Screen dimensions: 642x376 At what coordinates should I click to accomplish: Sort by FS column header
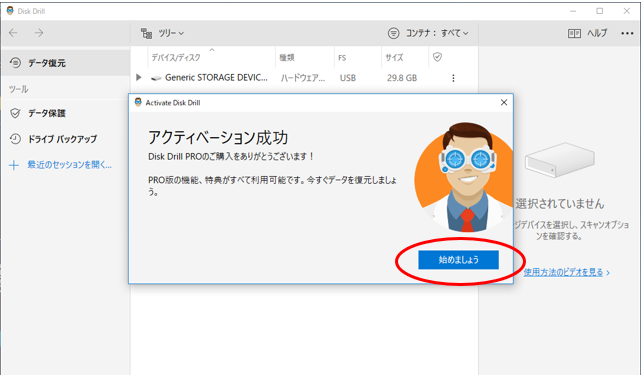click(x=342, y=58)
